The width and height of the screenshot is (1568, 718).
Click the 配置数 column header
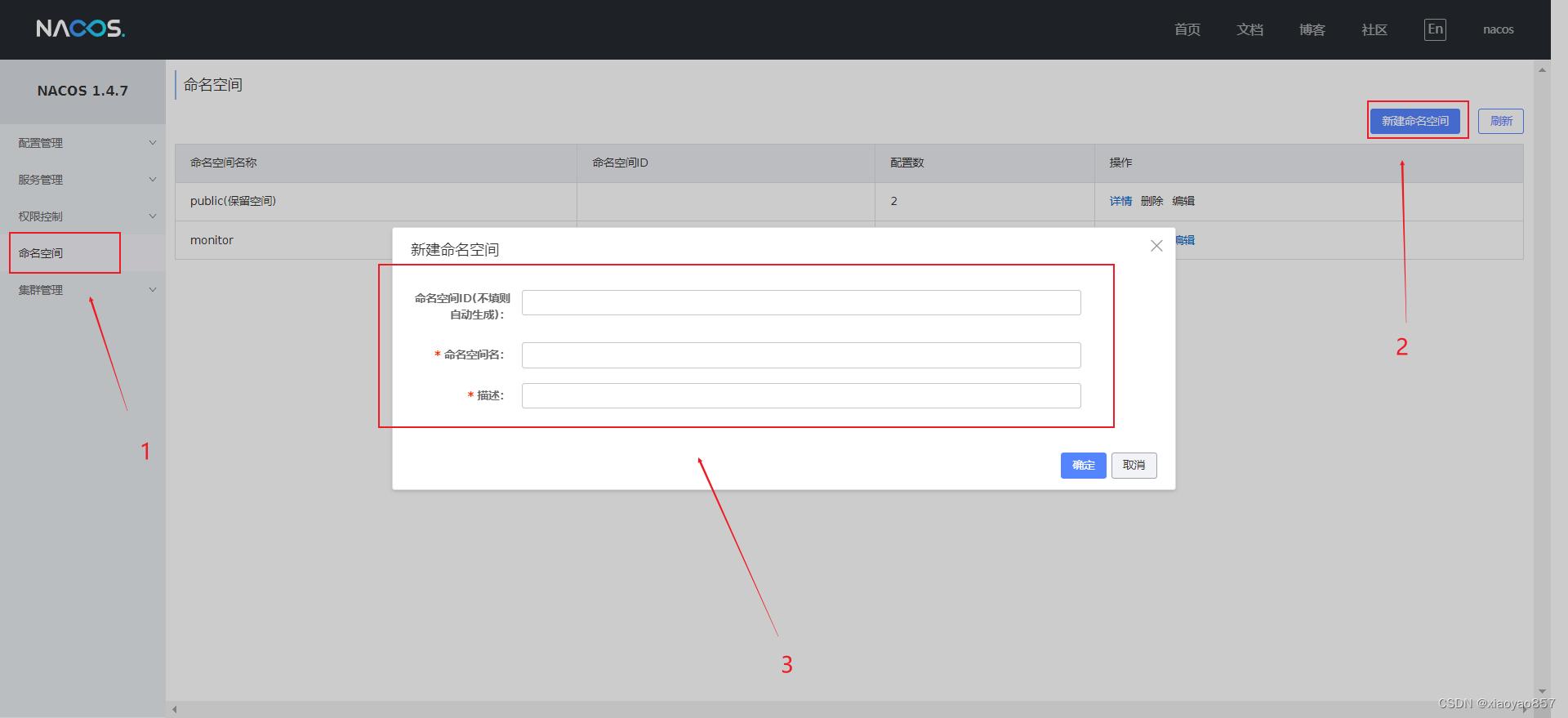pyautogui.click(x=985, y=163)
